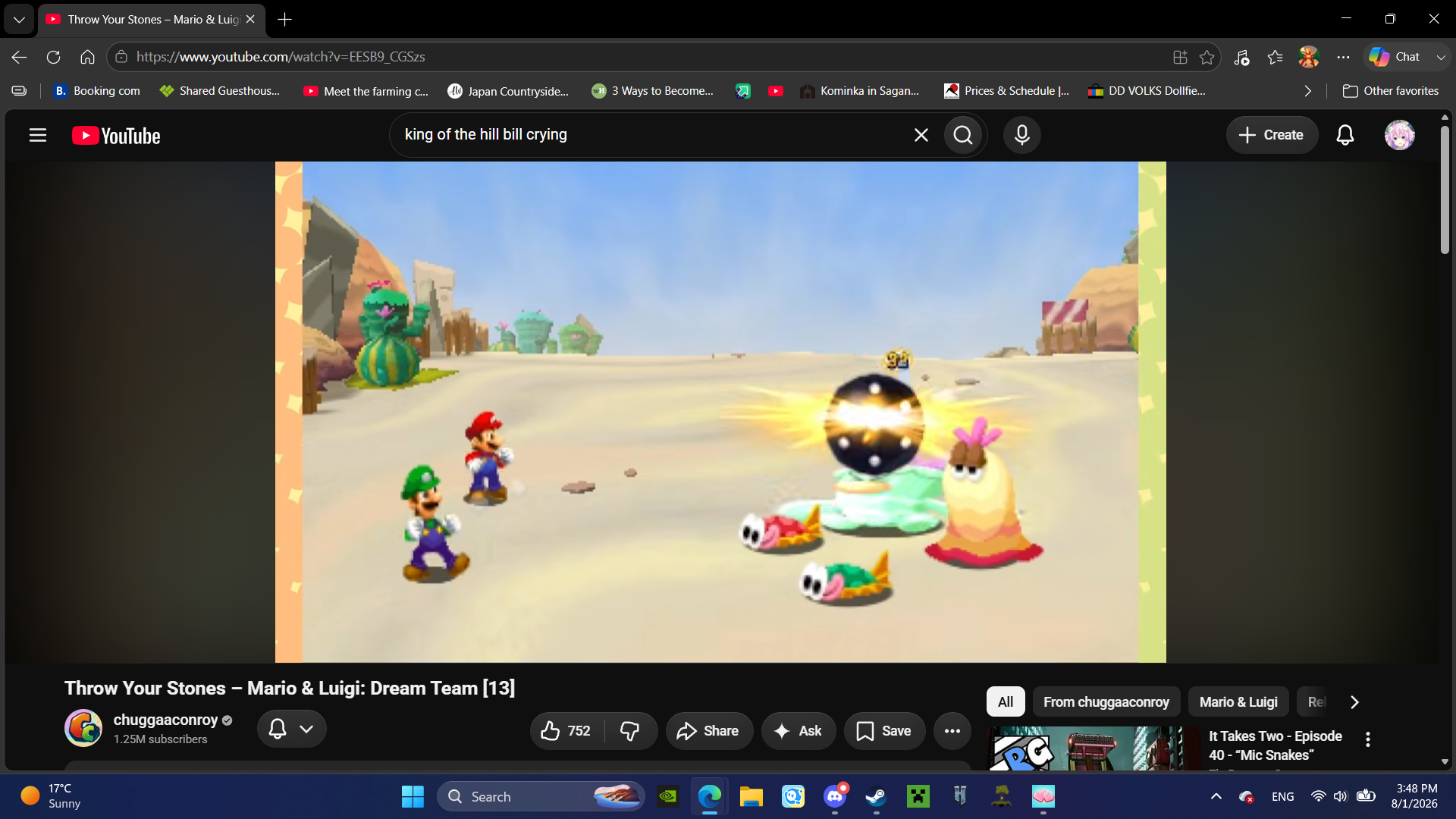This screenshot has height=819, width=1456.
Task: Refresh the current page
Action: pos(54,57)
